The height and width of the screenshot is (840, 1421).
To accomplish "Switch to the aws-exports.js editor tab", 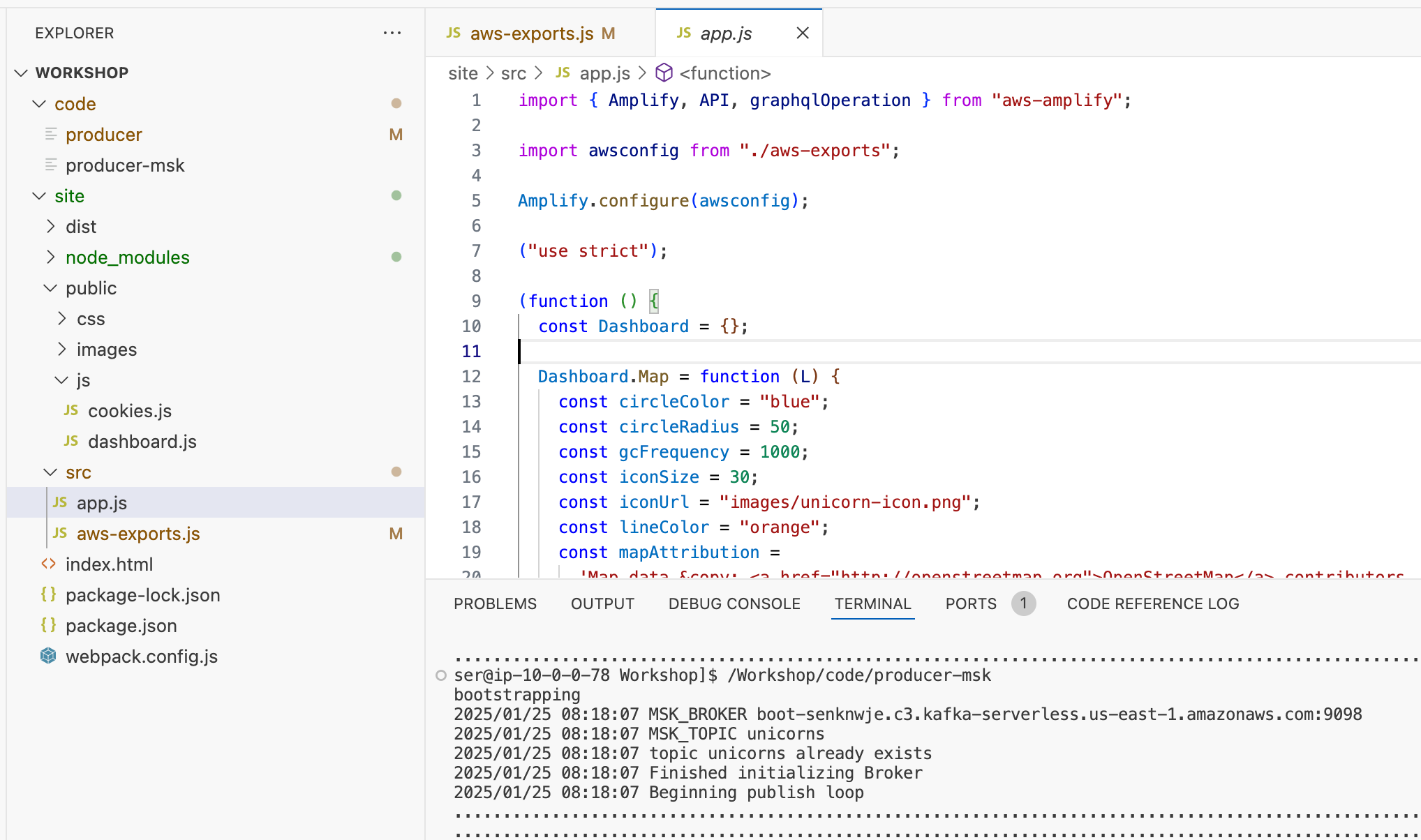I will click(541, 33).
